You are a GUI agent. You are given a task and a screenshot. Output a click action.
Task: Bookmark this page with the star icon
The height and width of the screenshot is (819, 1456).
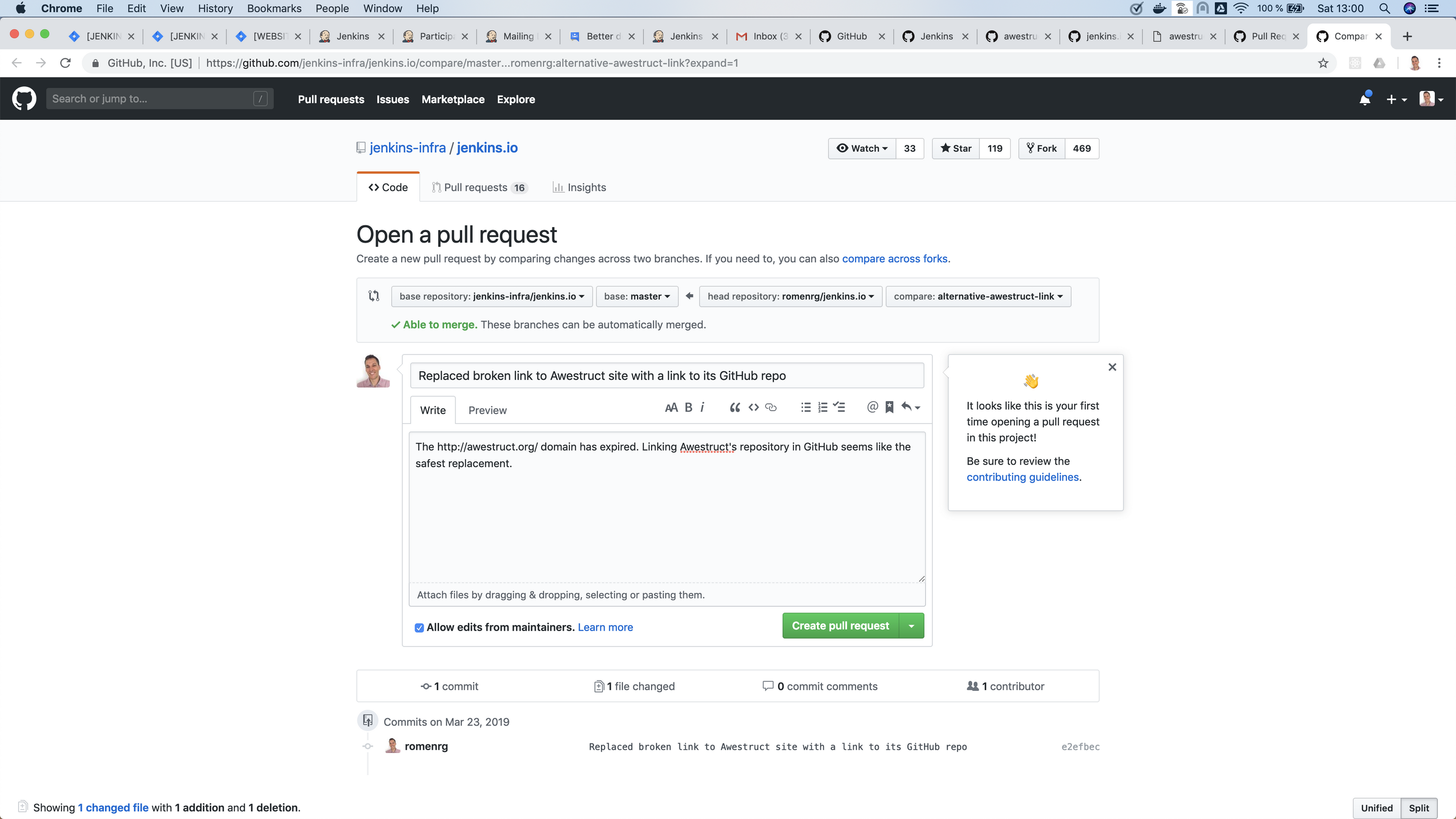(x=1323, y=63)
